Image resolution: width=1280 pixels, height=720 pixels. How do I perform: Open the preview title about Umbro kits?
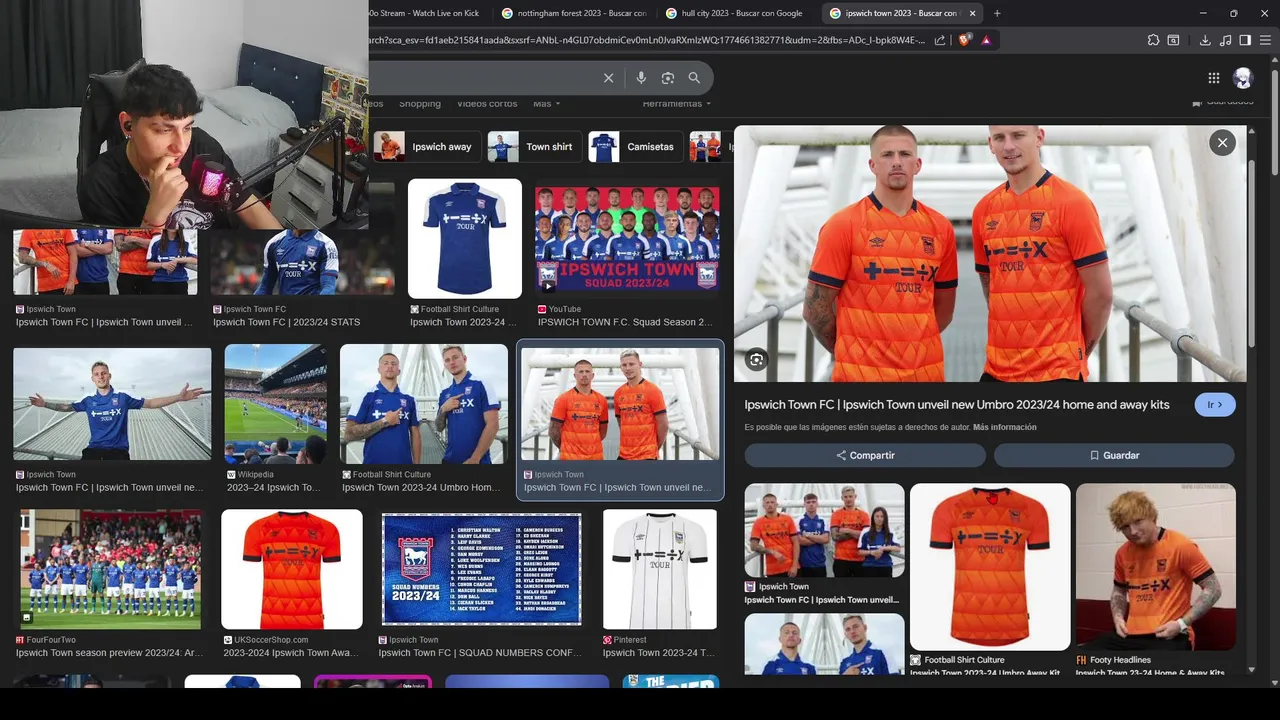pyautogui.click(x=956, y=405)
